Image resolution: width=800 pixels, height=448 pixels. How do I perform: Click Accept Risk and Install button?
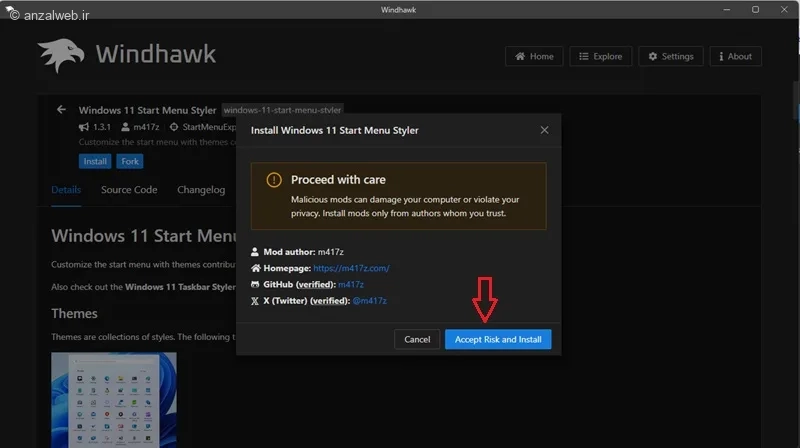[498, 339]
